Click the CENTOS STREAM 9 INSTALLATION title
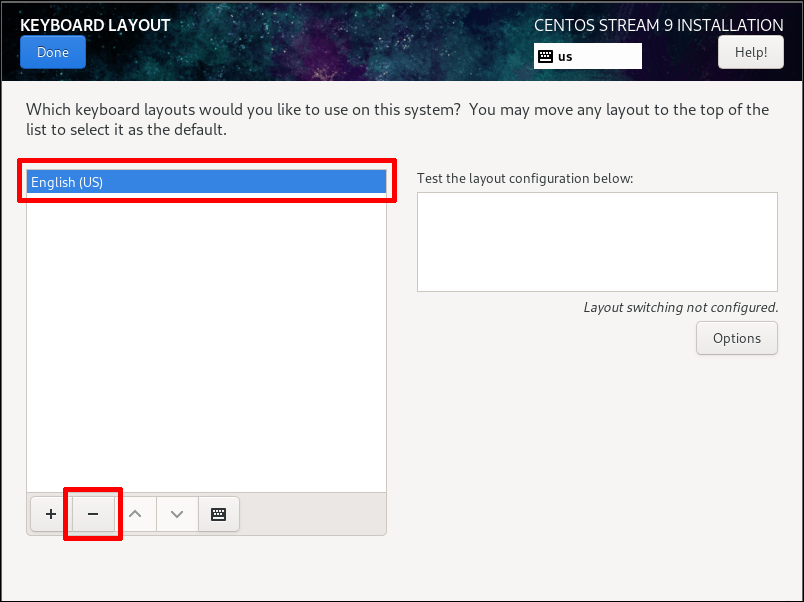The width and height of the screenshot is (804, 602). (658, 25)
